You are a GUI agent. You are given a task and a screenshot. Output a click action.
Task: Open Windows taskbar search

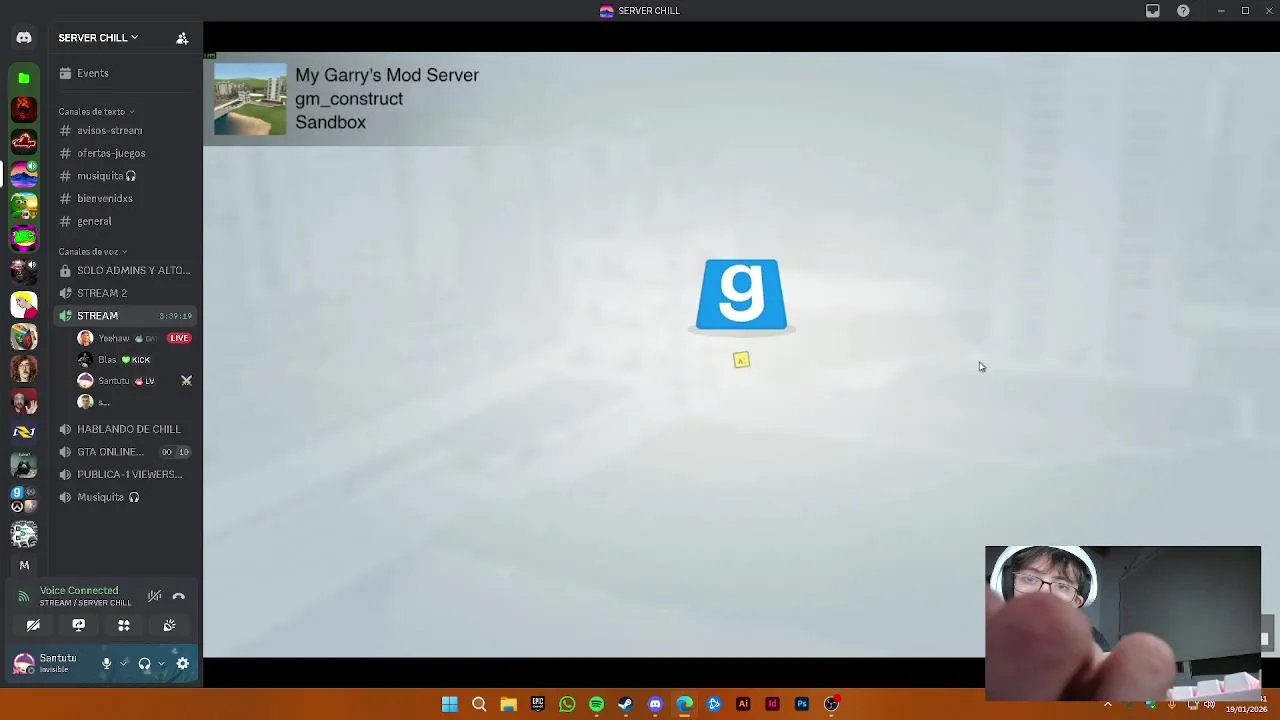pos(479,704)
